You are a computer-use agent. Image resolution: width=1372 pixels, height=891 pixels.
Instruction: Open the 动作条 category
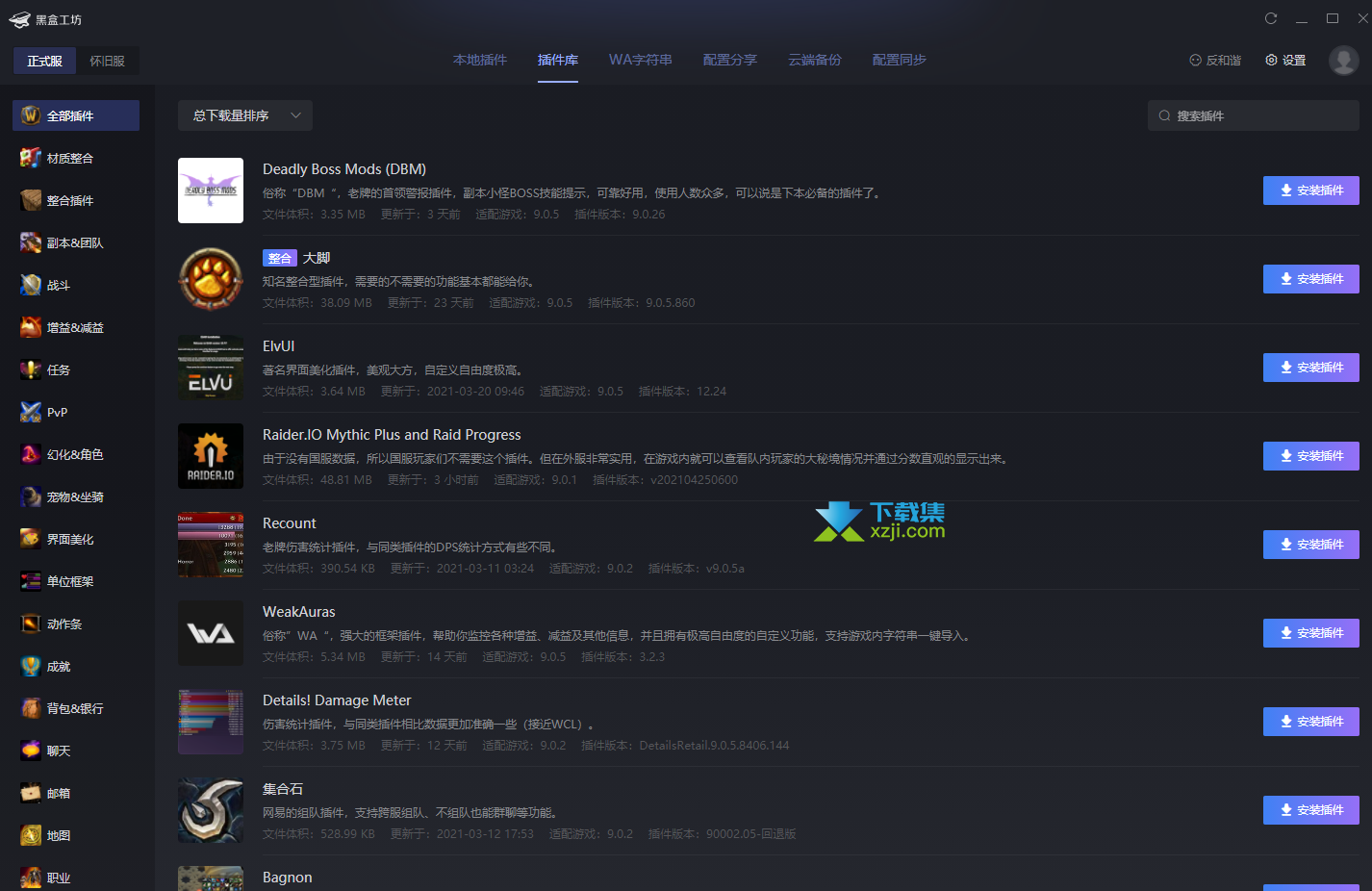(76, 624)
